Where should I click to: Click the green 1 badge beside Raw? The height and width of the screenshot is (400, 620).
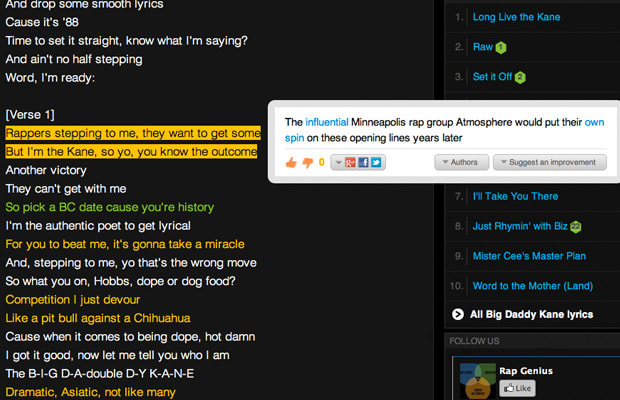click(501, 47)
